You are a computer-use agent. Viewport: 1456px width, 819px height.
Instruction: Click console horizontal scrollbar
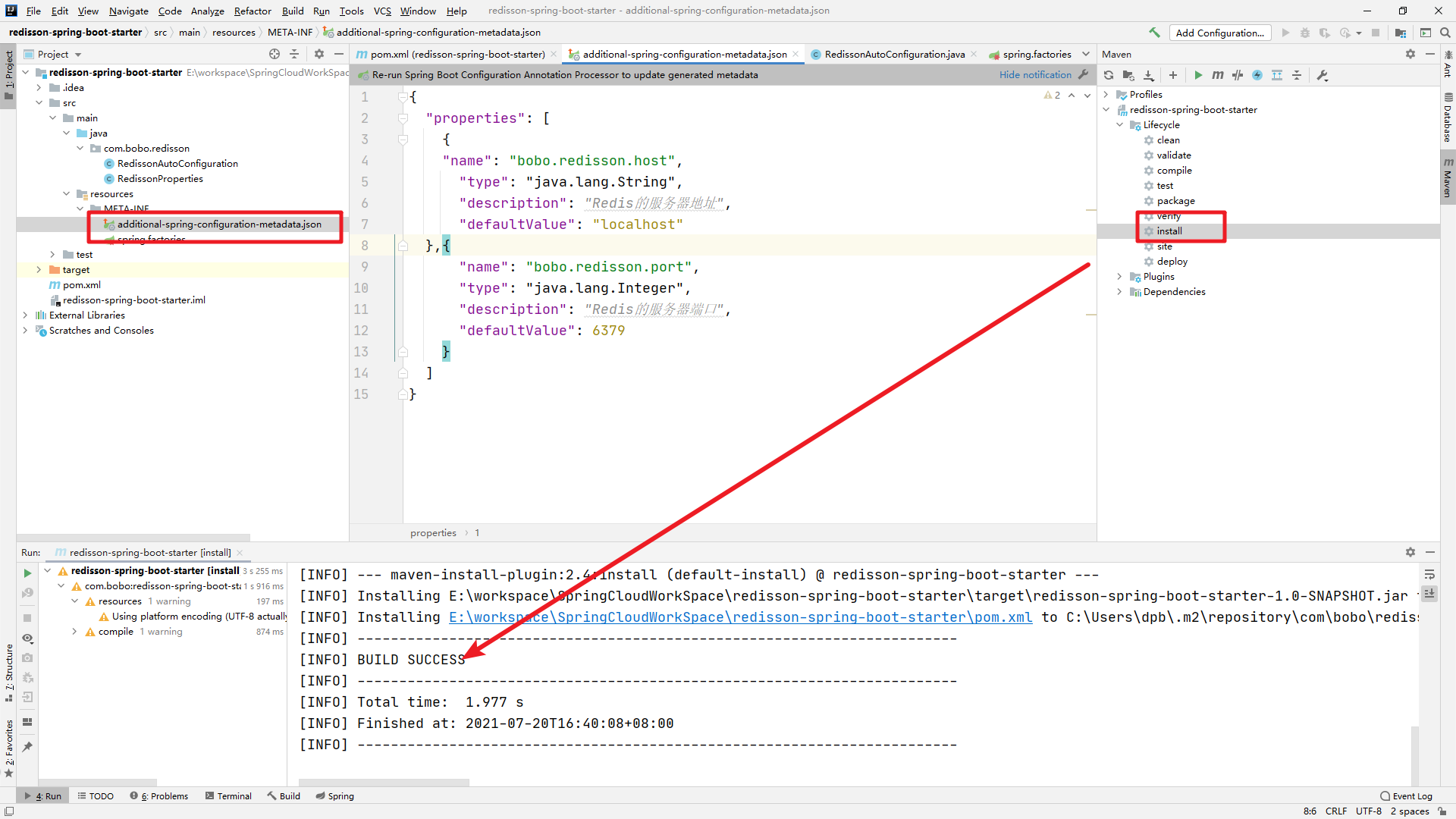tap(384, 782)
